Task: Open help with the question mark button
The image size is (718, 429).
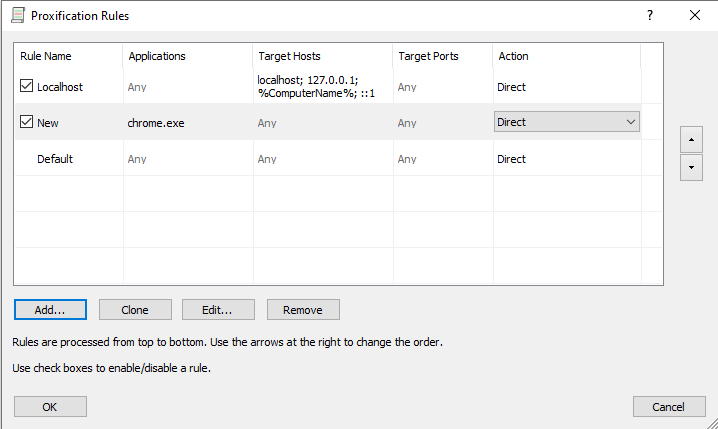Action: point(650,15)
